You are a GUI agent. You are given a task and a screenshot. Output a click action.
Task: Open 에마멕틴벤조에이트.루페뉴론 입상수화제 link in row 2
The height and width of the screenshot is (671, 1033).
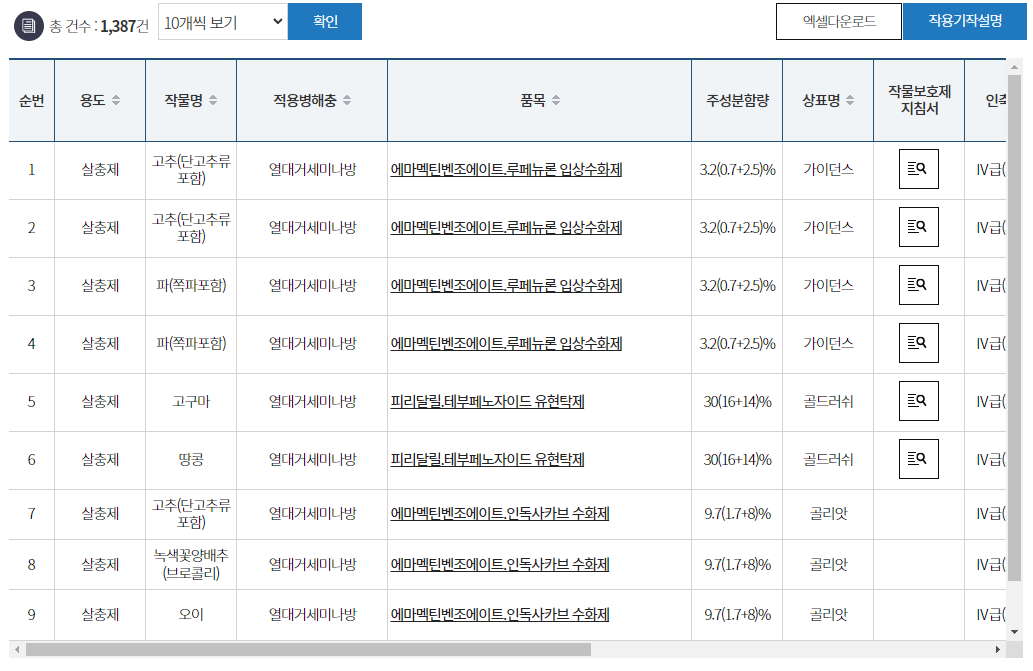pyautogui.click(x=506, y=228)
